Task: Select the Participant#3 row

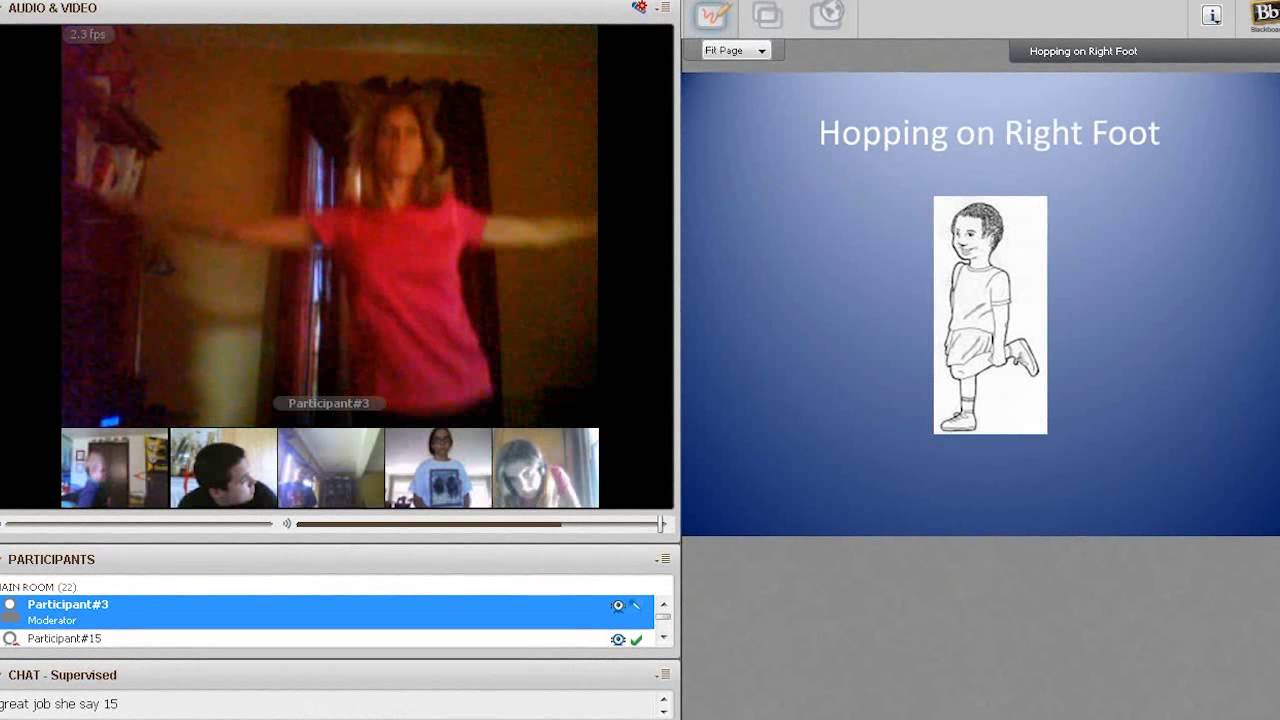Action: point(327,612)
